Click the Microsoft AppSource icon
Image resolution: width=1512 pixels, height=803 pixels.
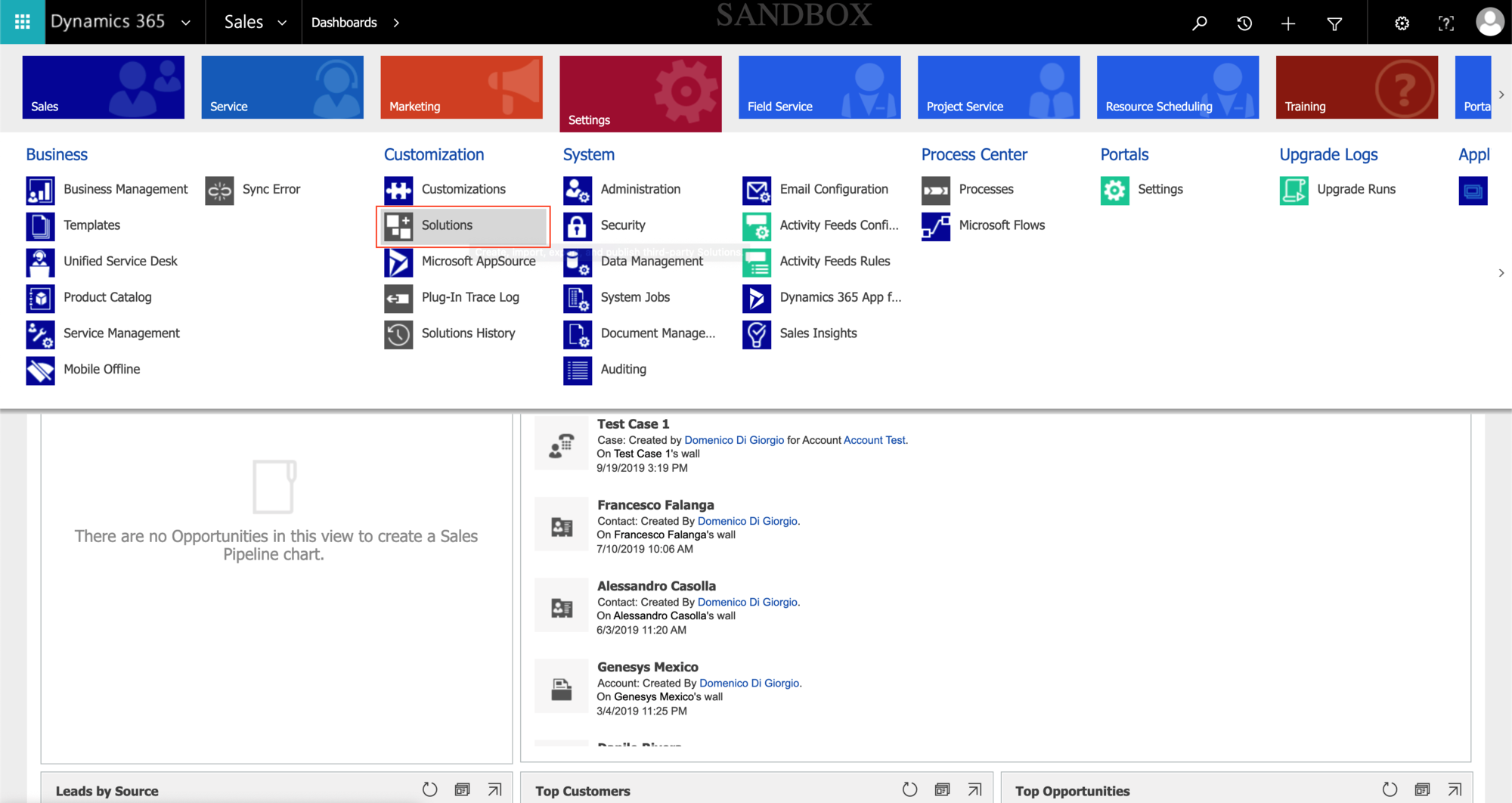click(x=398, y=262)
